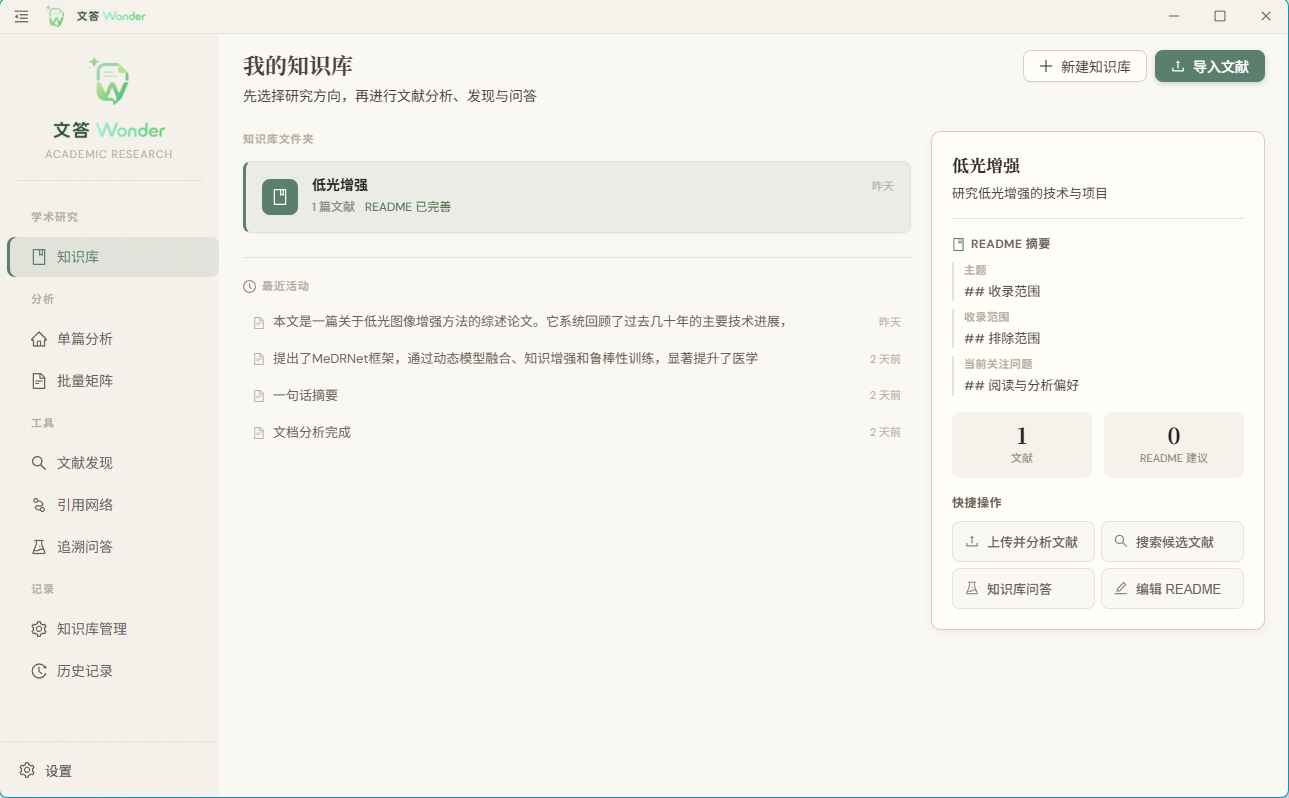Click flask icon in 知识库问答 button

click(x=972, y=589)
